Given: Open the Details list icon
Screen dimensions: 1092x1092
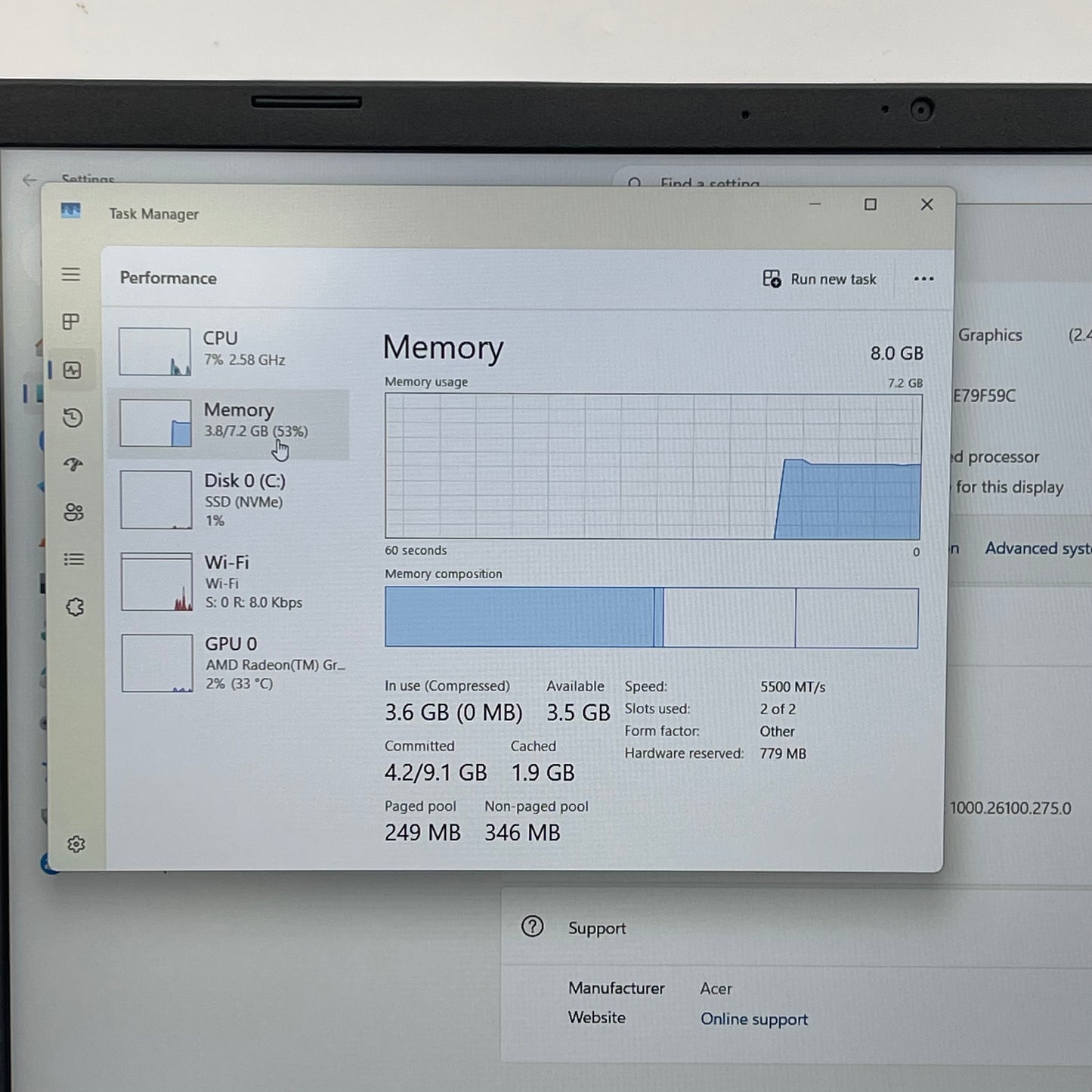Looking at the screenshot, I should point(74,559).
